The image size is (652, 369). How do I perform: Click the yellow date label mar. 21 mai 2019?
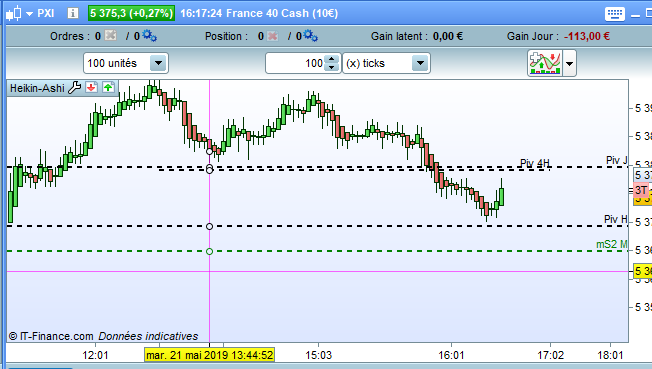210,355
